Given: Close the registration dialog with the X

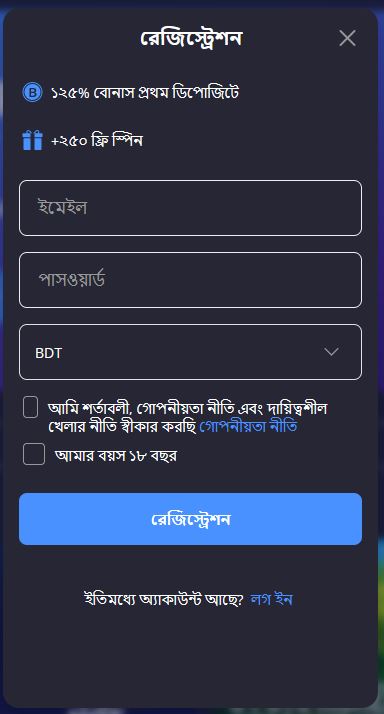Looking at the screenshot, I should pos(347,39).
